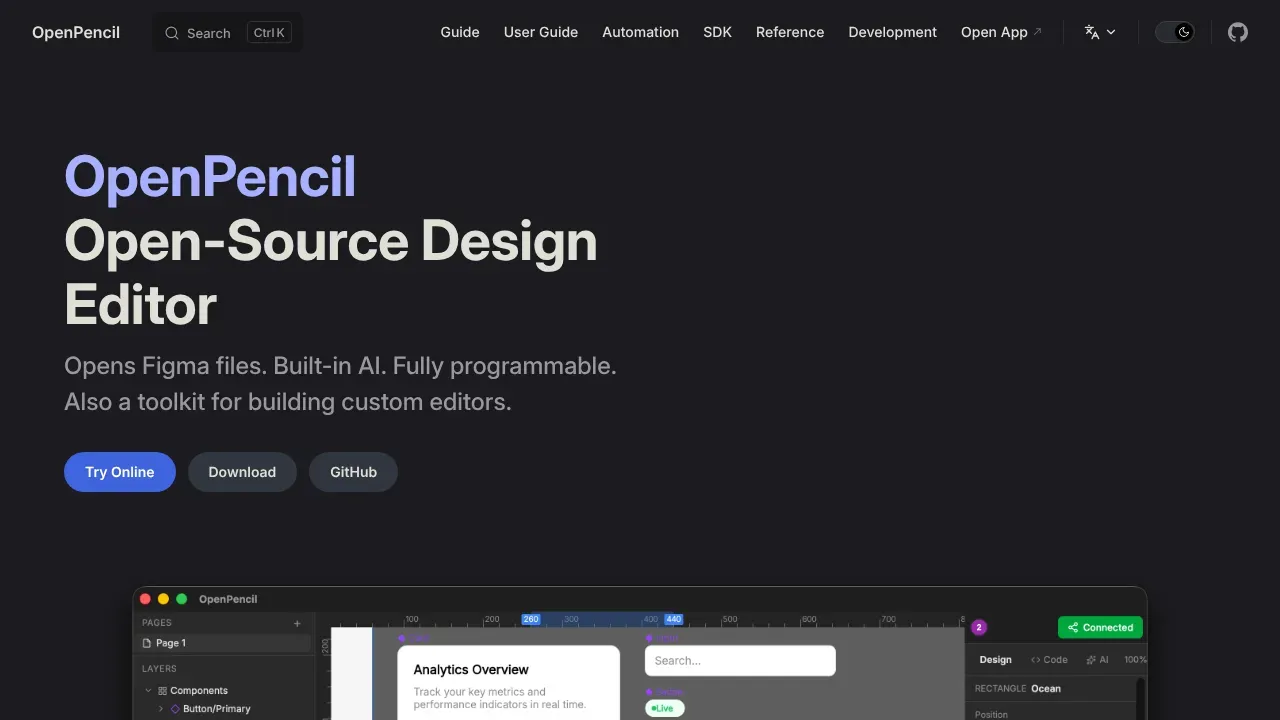The image size is (1280, 720).
Task: Expand the Button/Primary layer
Action: (161, 709)
